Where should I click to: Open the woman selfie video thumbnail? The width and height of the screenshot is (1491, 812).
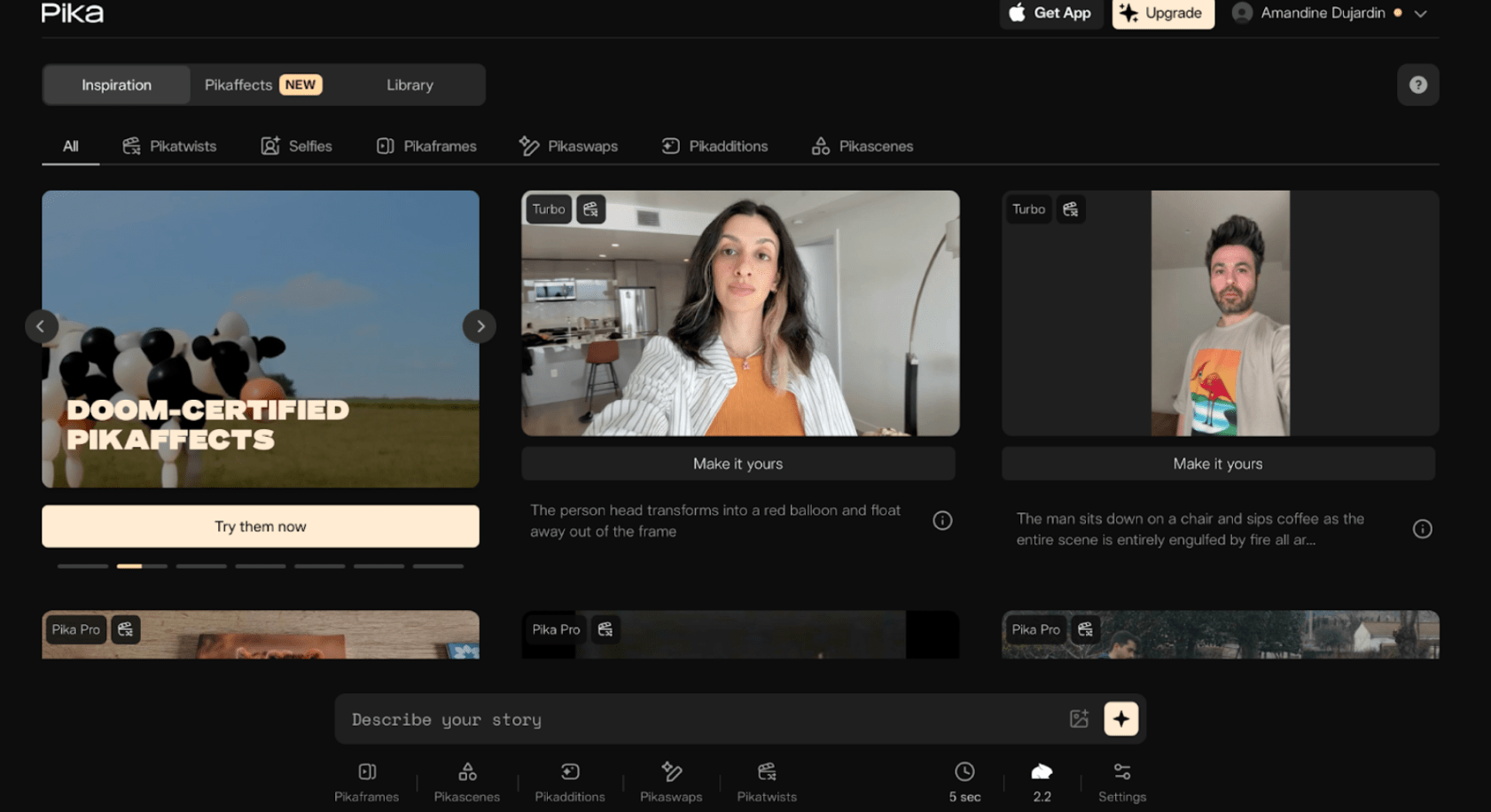point(740,313)
